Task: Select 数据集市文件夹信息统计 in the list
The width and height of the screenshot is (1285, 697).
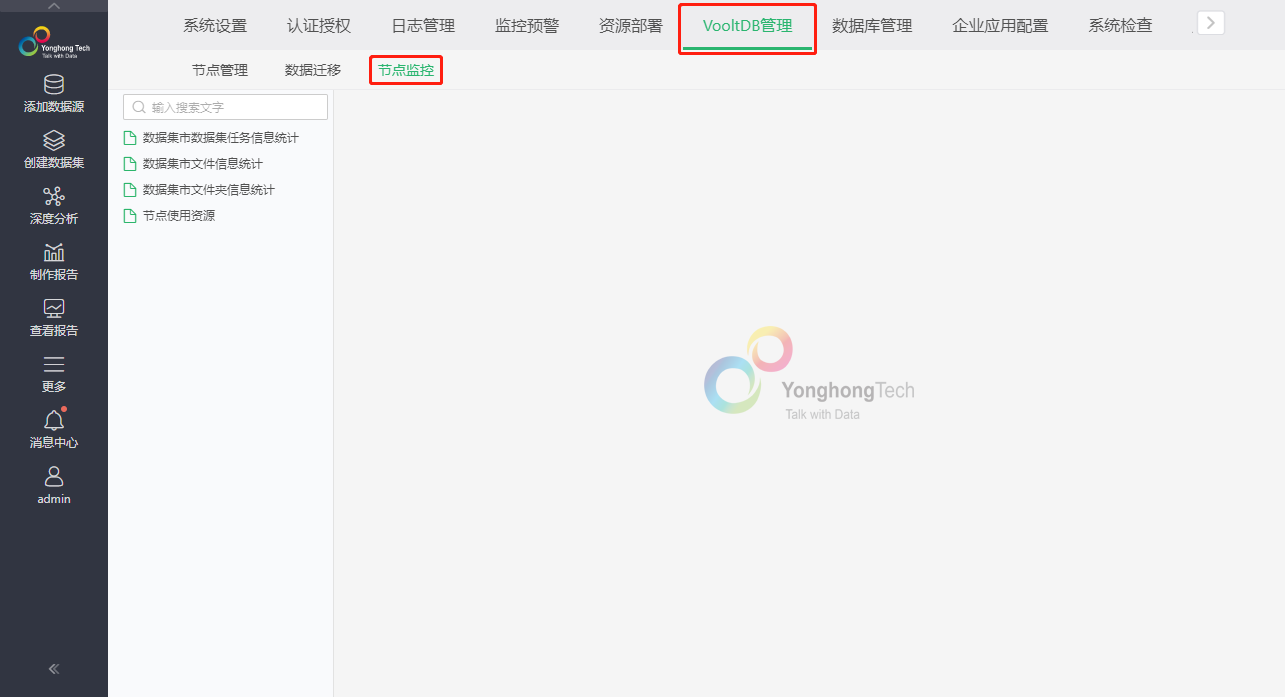Action: [208, 190]
